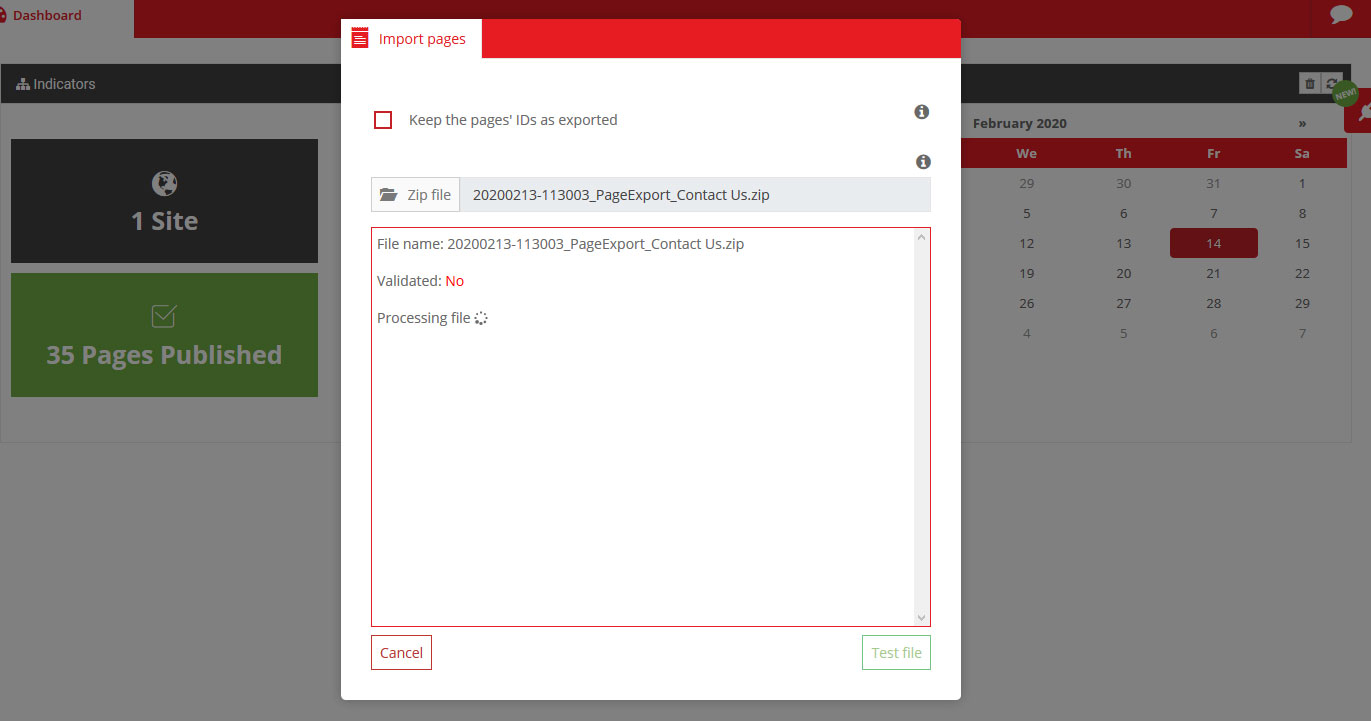Click the trash icon in Indicators header
The image size is (1371, 721).
(1309, 84)
